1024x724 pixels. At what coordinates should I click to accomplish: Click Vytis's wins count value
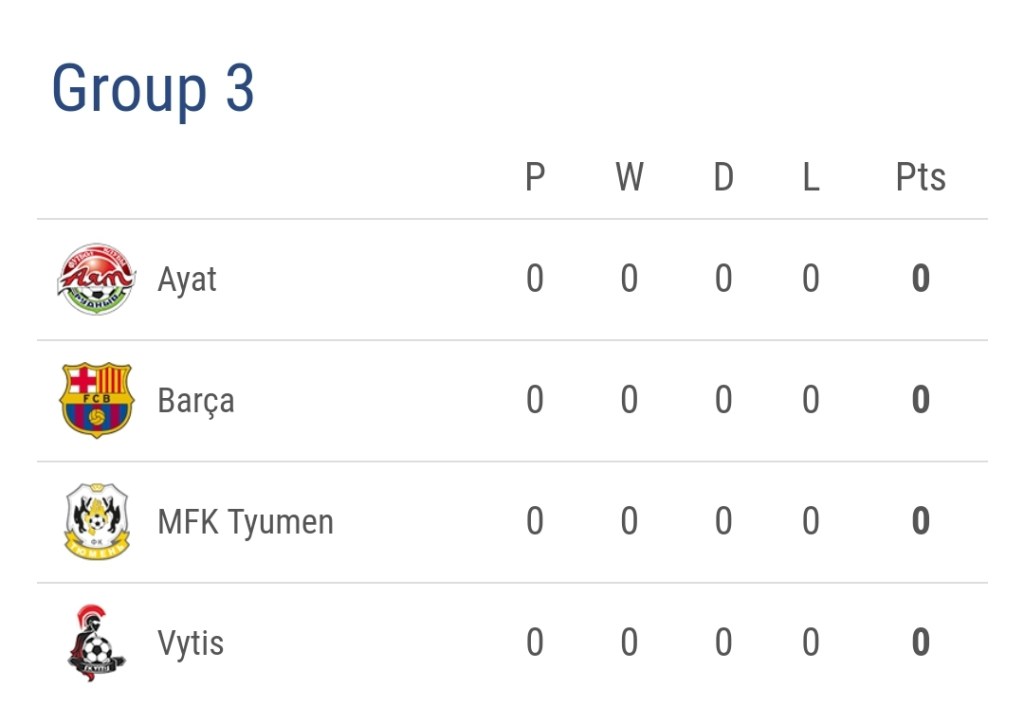(x=629, y=642)
